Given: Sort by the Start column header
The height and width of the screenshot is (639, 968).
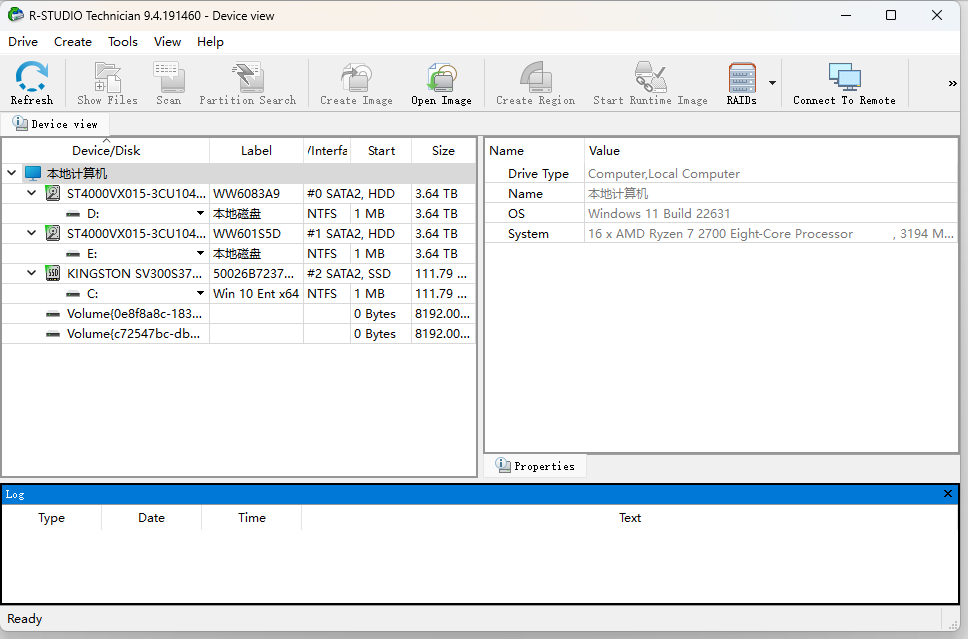Looking at the screenshot, I should pyautogui.click(x=382, y=151).
